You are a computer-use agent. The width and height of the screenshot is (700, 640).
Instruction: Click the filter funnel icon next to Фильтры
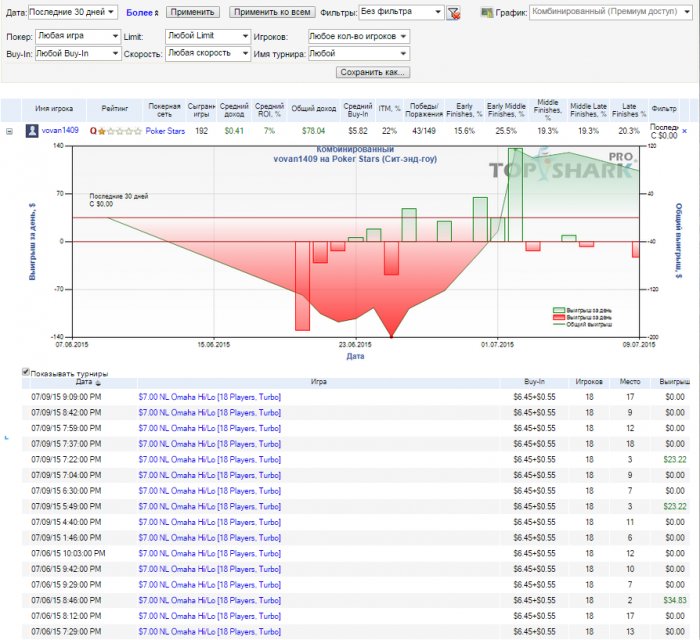pos(454,13)
